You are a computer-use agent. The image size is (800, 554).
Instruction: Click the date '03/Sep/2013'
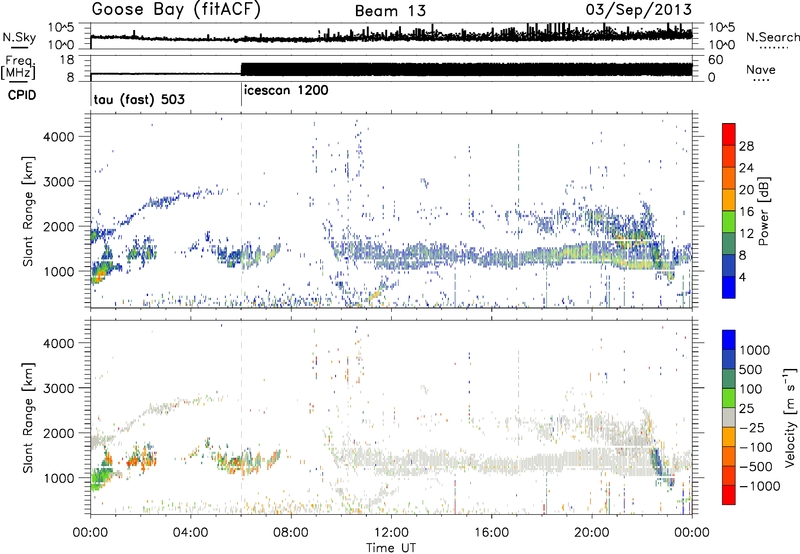click(x=639, y=10)
